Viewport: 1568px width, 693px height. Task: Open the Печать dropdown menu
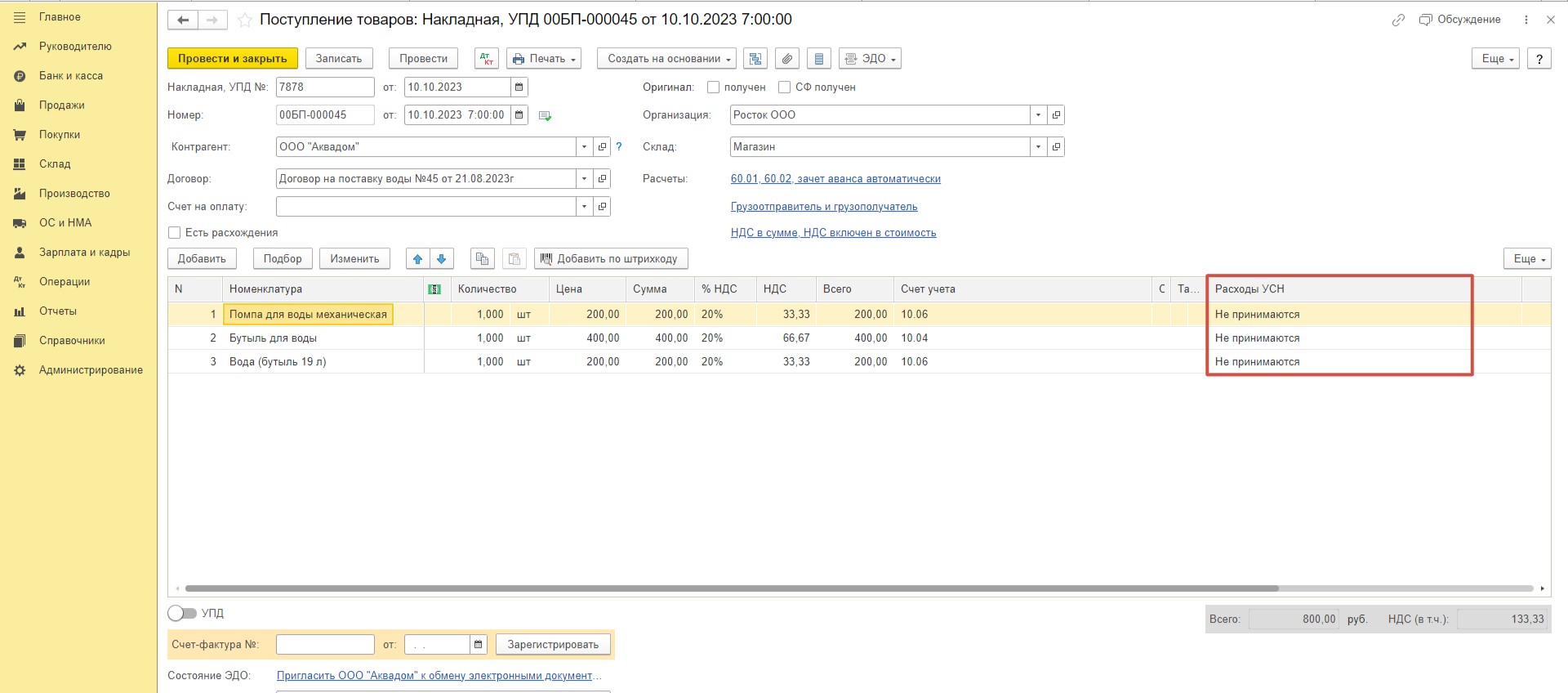coord(544,59)
